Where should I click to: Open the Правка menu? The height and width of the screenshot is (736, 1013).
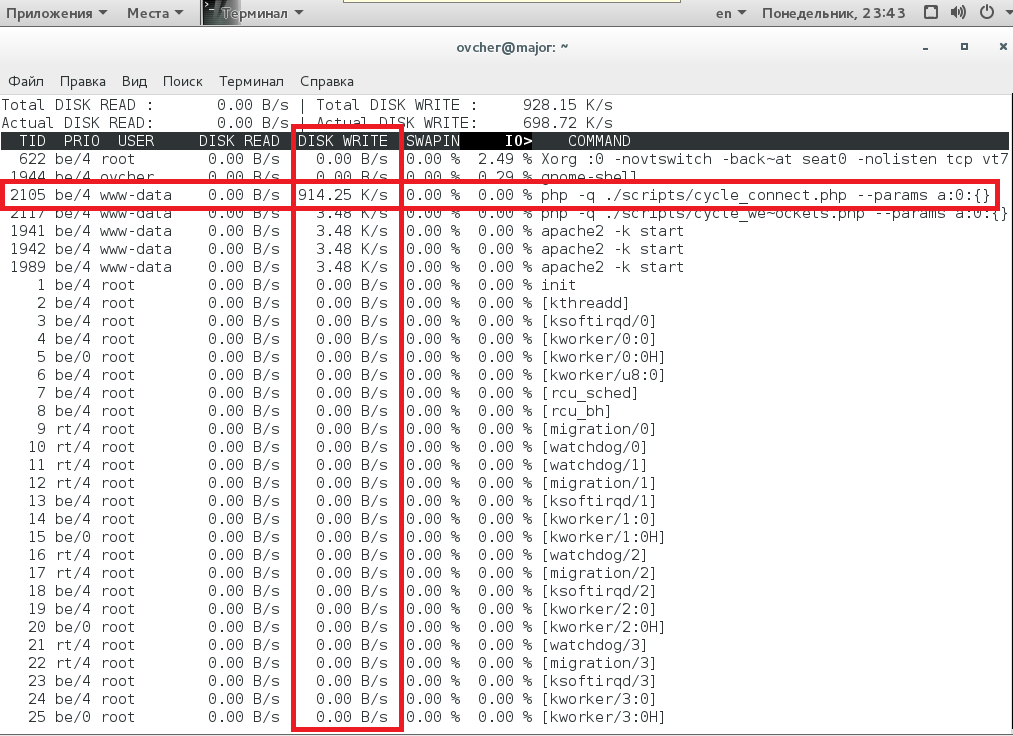pos(83,81)
